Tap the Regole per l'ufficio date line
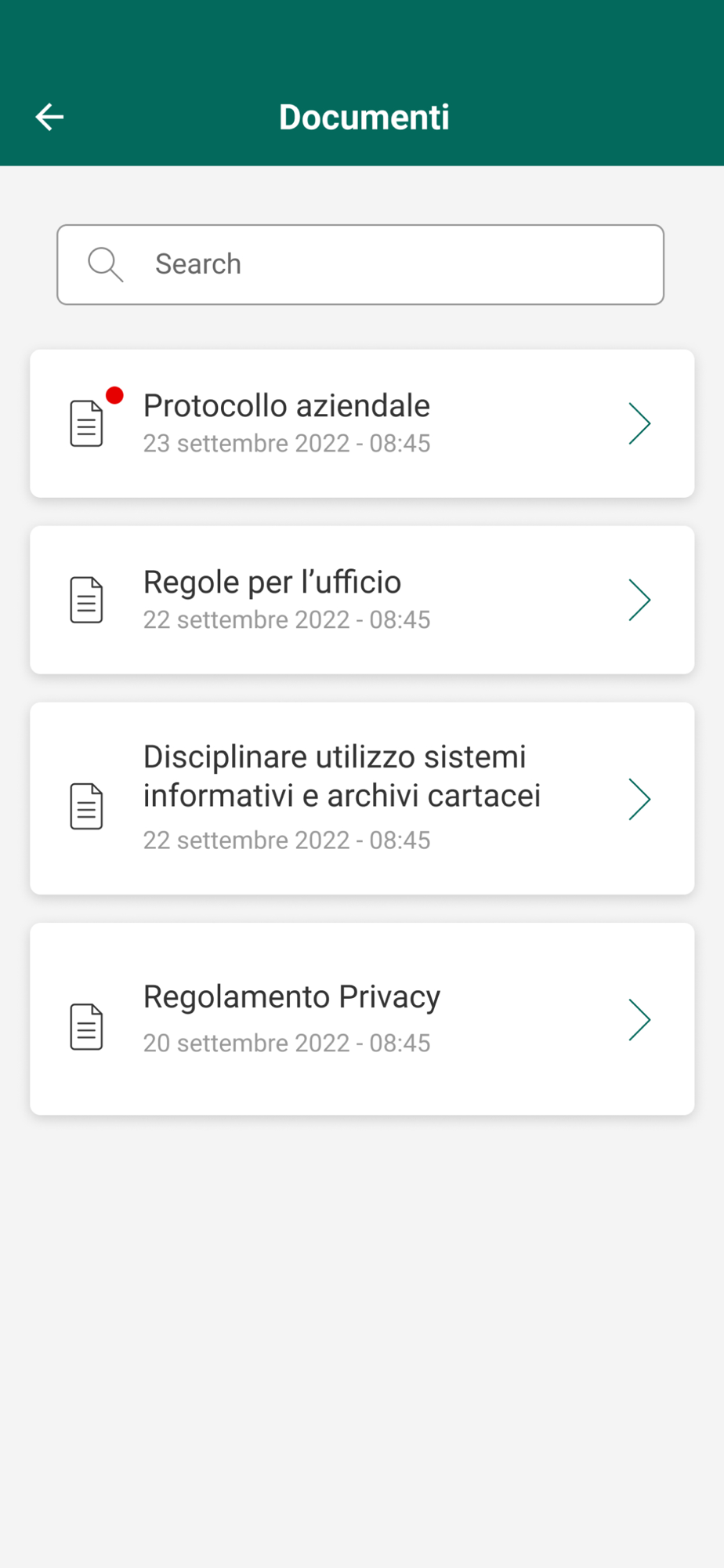This screenshot has width=724, height=1568. (286, 620)
